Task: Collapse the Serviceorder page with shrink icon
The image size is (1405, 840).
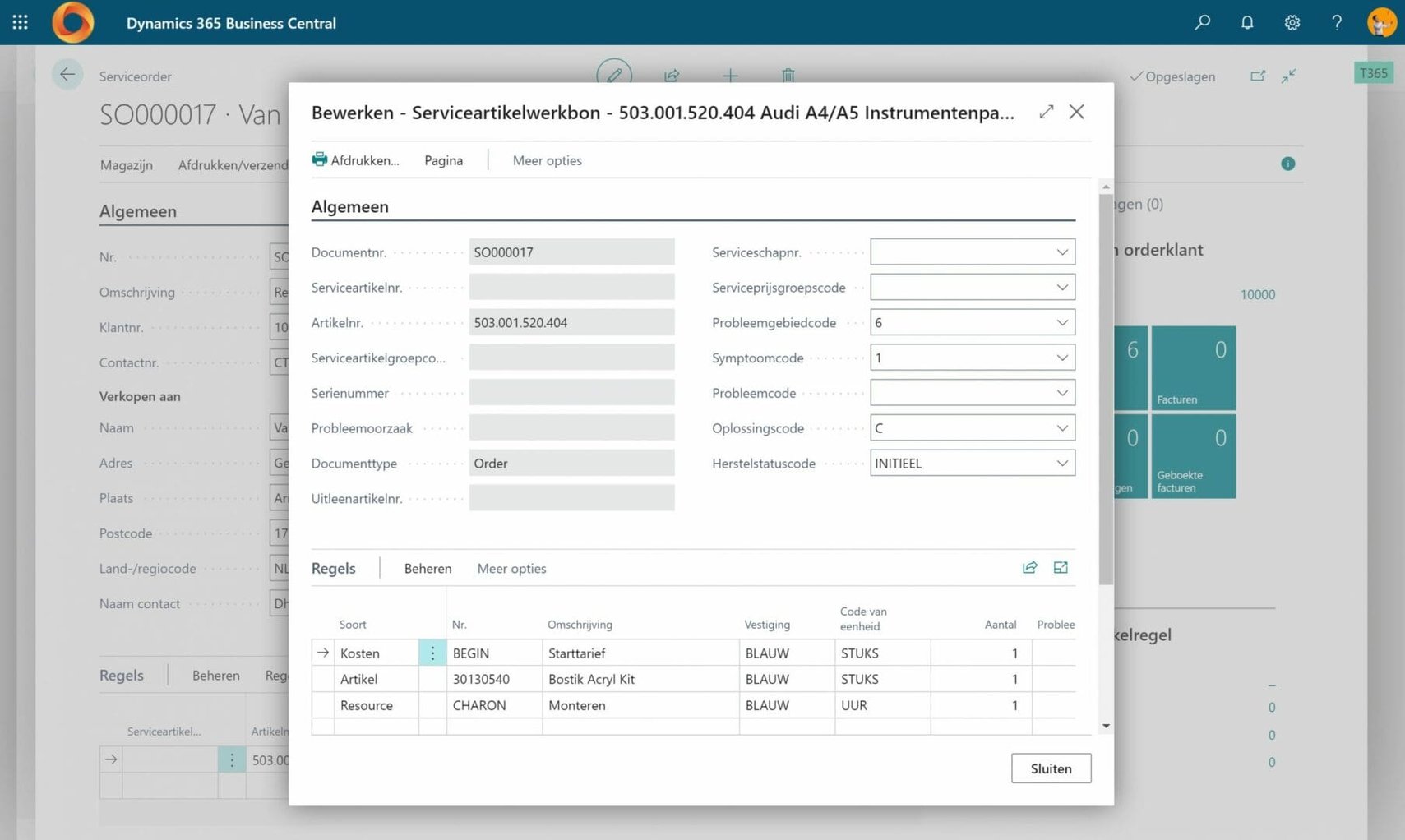Action: click(x=1289, y=76)
